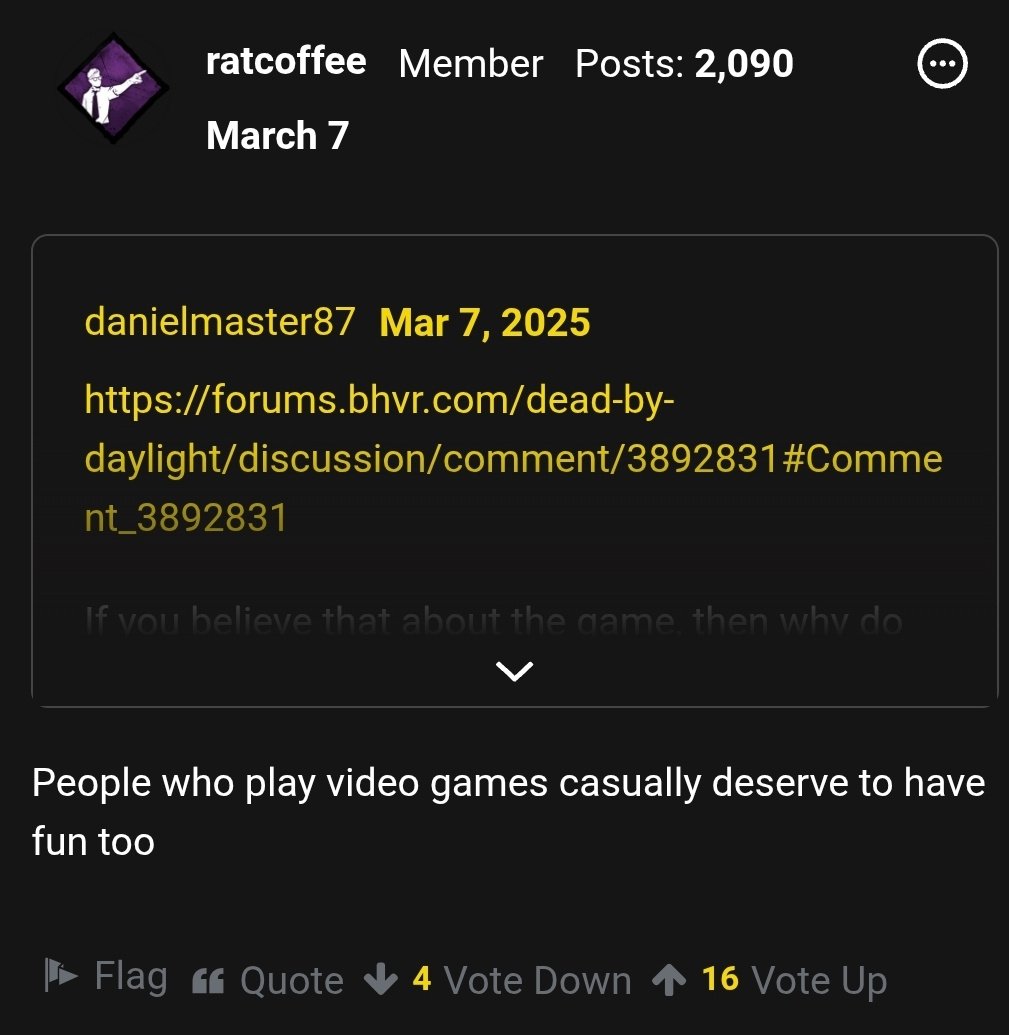Select the March 7 post date
The height and width of the screenshot is (1035, 1009).
click(276, 136)
